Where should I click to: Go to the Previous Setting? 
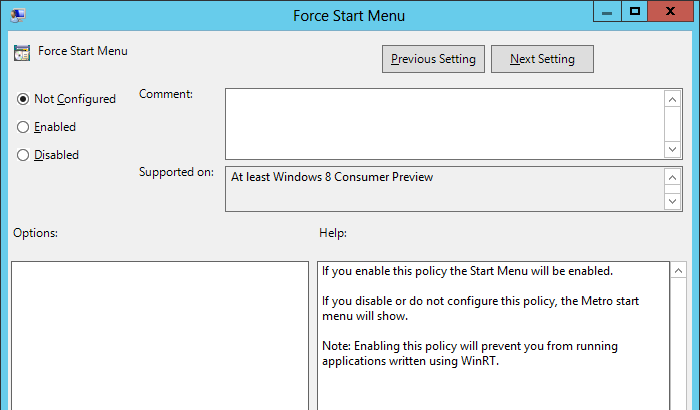tap(434, 59)
